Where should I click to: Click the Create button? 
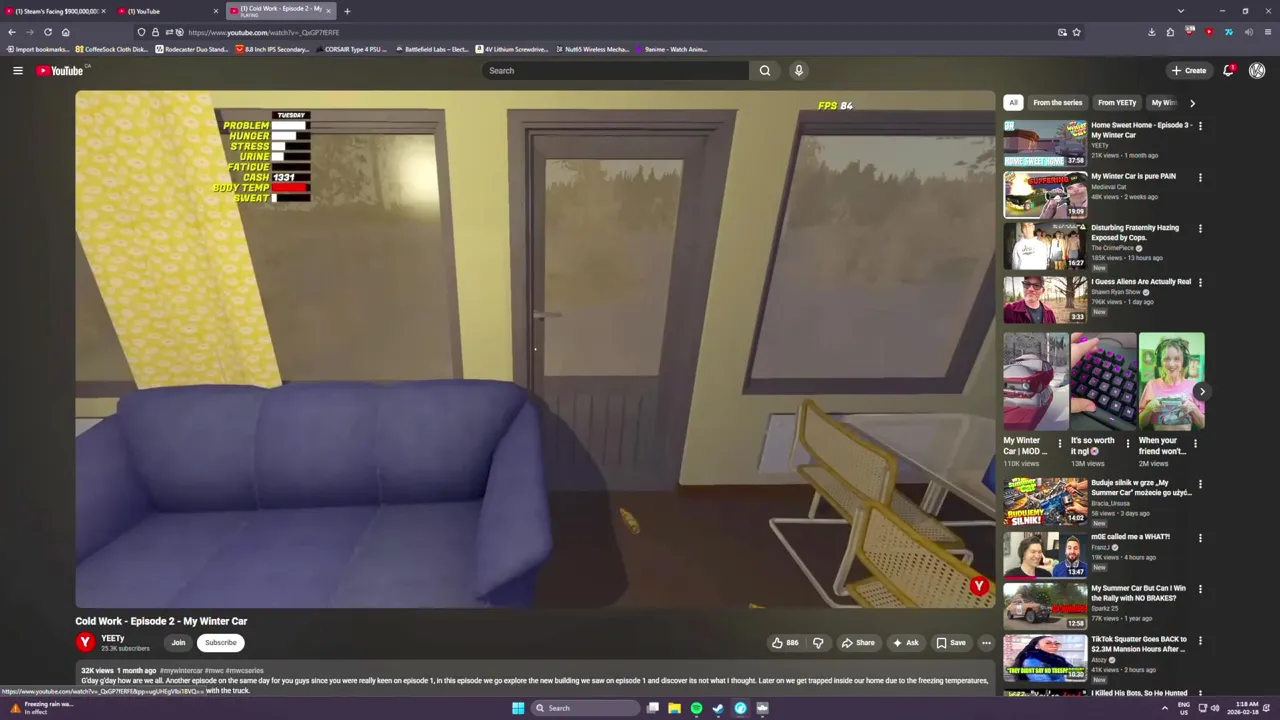point(1189,70)
